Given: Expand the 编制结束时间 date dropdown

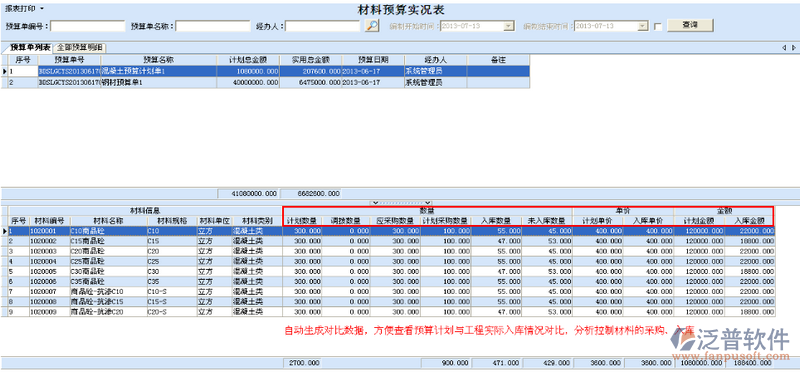Looking at the screenshot, I should [643, 26].
